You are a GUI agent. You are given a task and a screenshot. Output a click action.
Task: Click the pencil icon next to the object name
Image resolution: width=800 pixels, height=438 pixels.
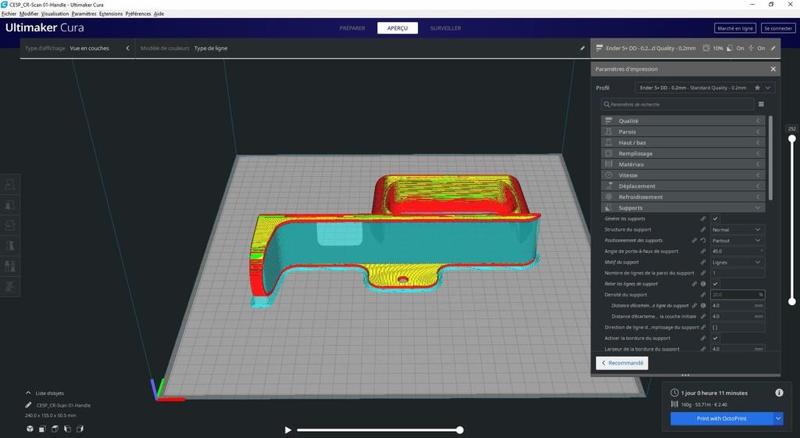(28, 405)
